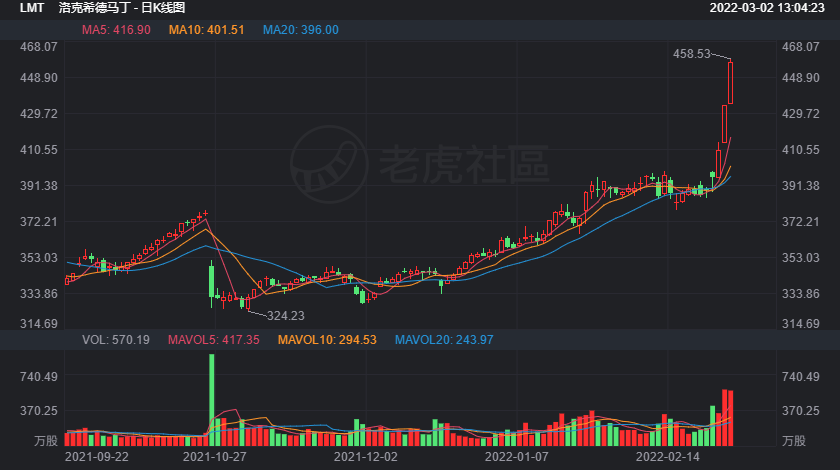840x470 pixels.
Task: Click the right 万股 volume unit label
Action: [x=793, y=441]
